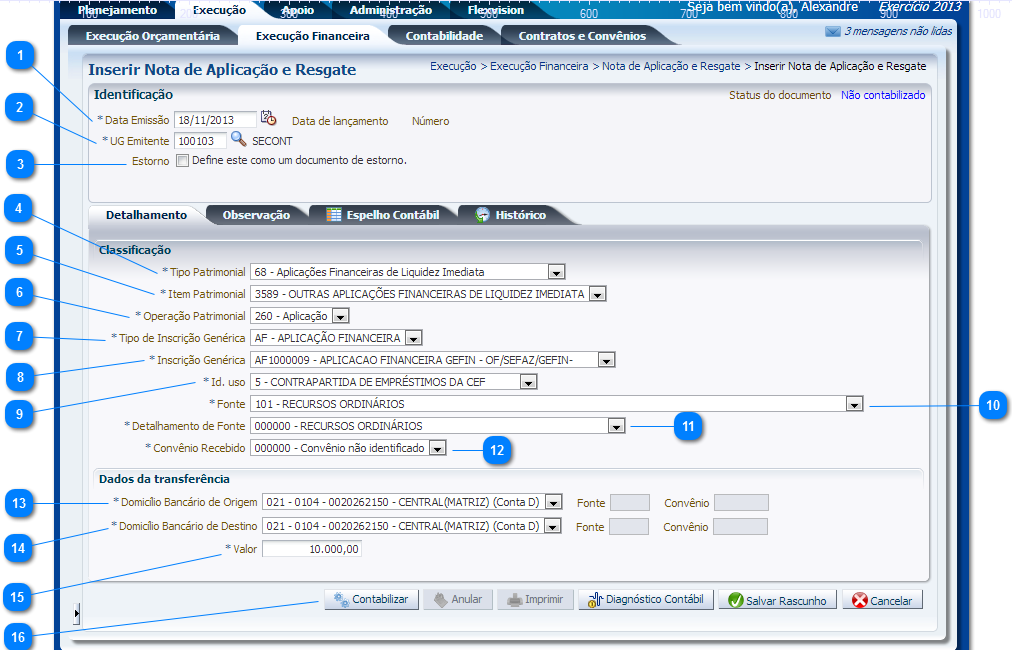The height and width of the screenshot is (650, 1012).
Task: Switch to the Histórico tab
Action: pyautogui.click(x=511, y=214)
